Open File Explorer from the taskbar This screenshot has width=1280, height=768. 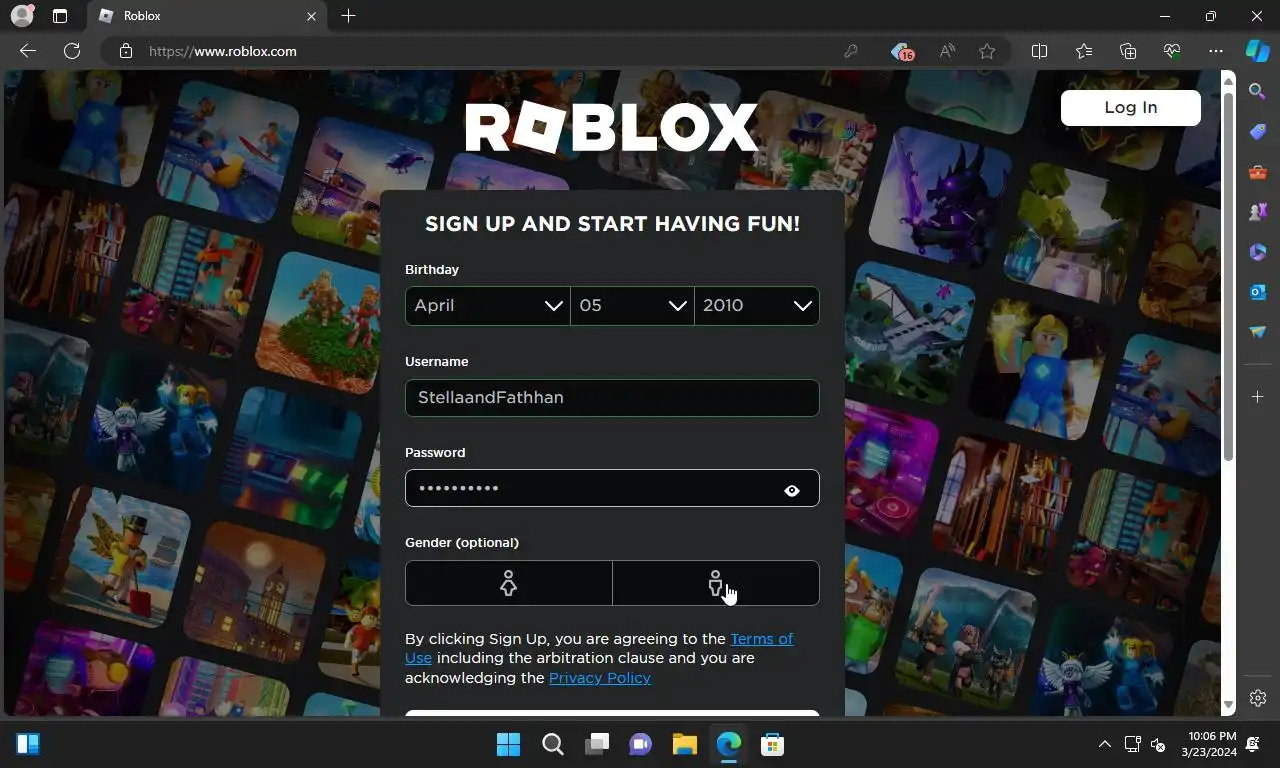(x=684, y=744)
